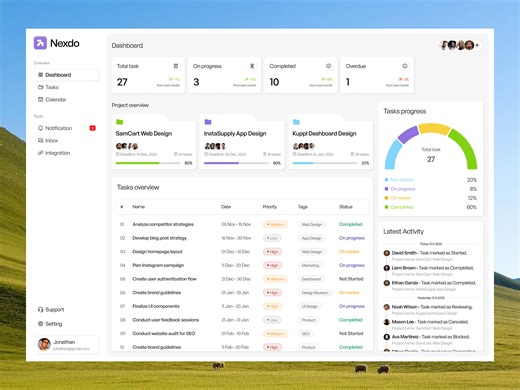Viewport: 520px width, 390px height.
Task: Open the SamCart Web Design project
Action: 154,142
